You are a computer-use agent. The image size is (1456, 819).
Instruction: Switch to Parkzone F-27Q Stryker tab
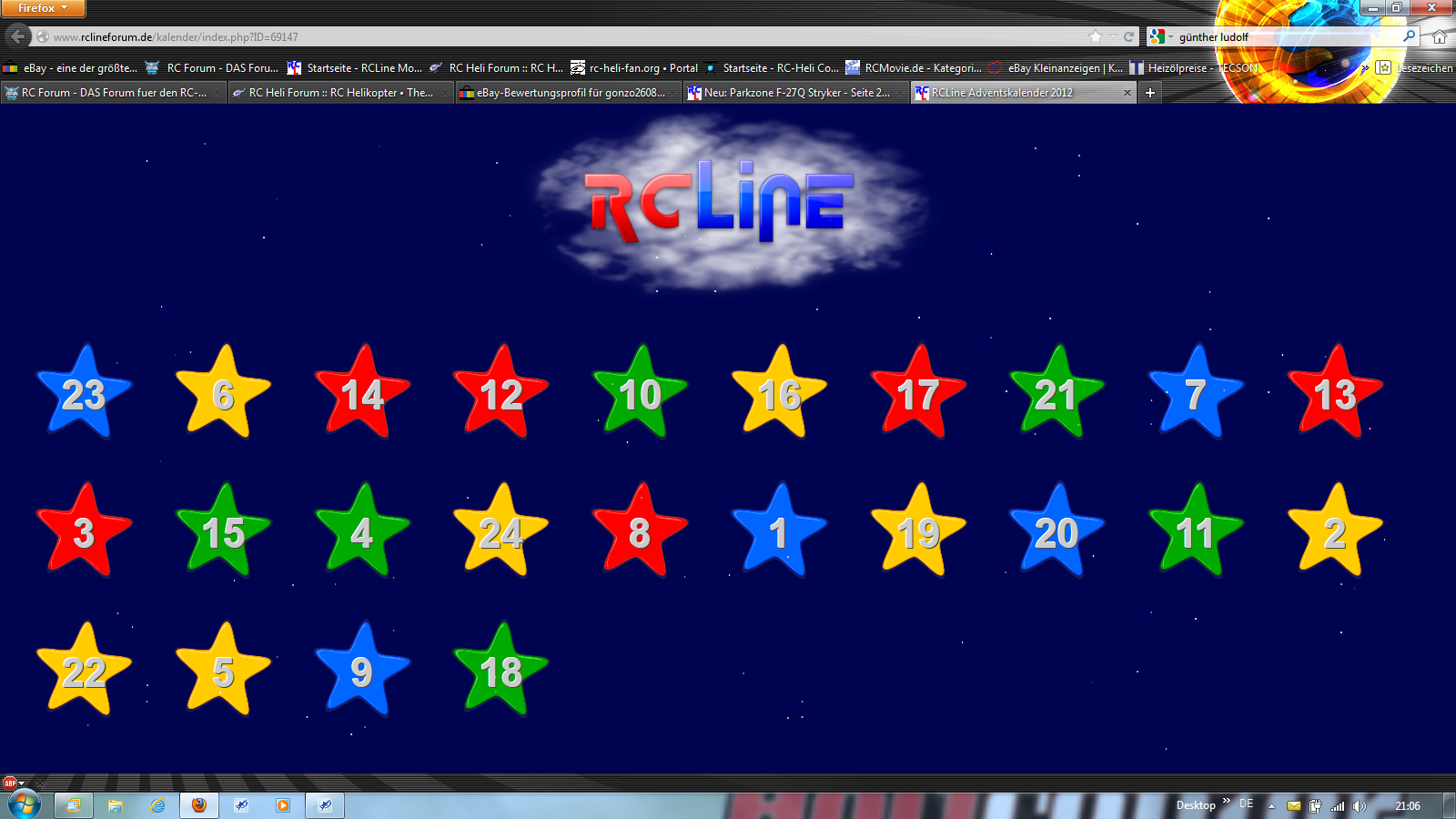795,93
